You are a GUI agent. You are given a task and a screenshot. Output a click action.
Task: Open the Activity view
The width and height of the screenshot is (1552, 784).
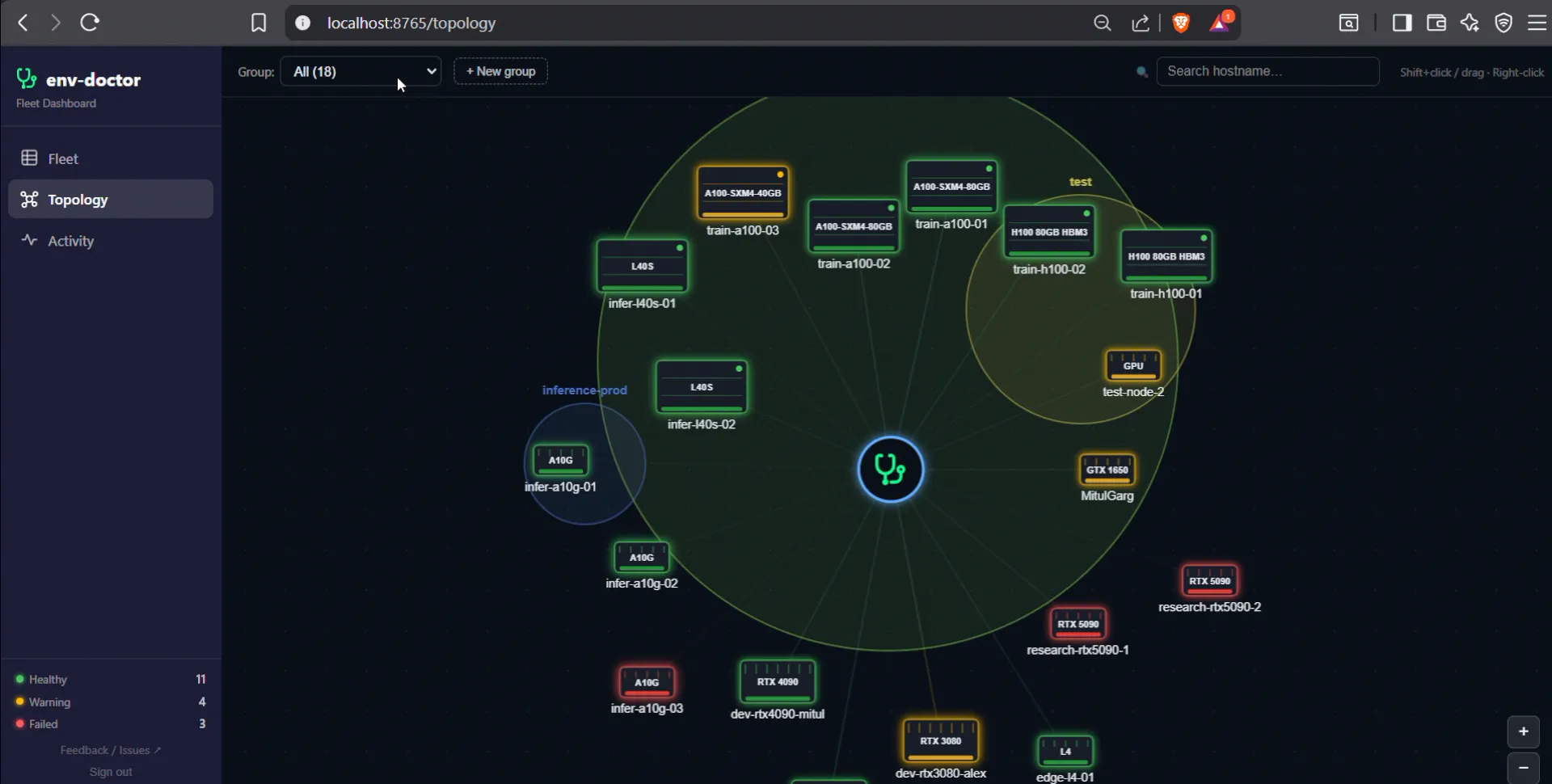111,241
